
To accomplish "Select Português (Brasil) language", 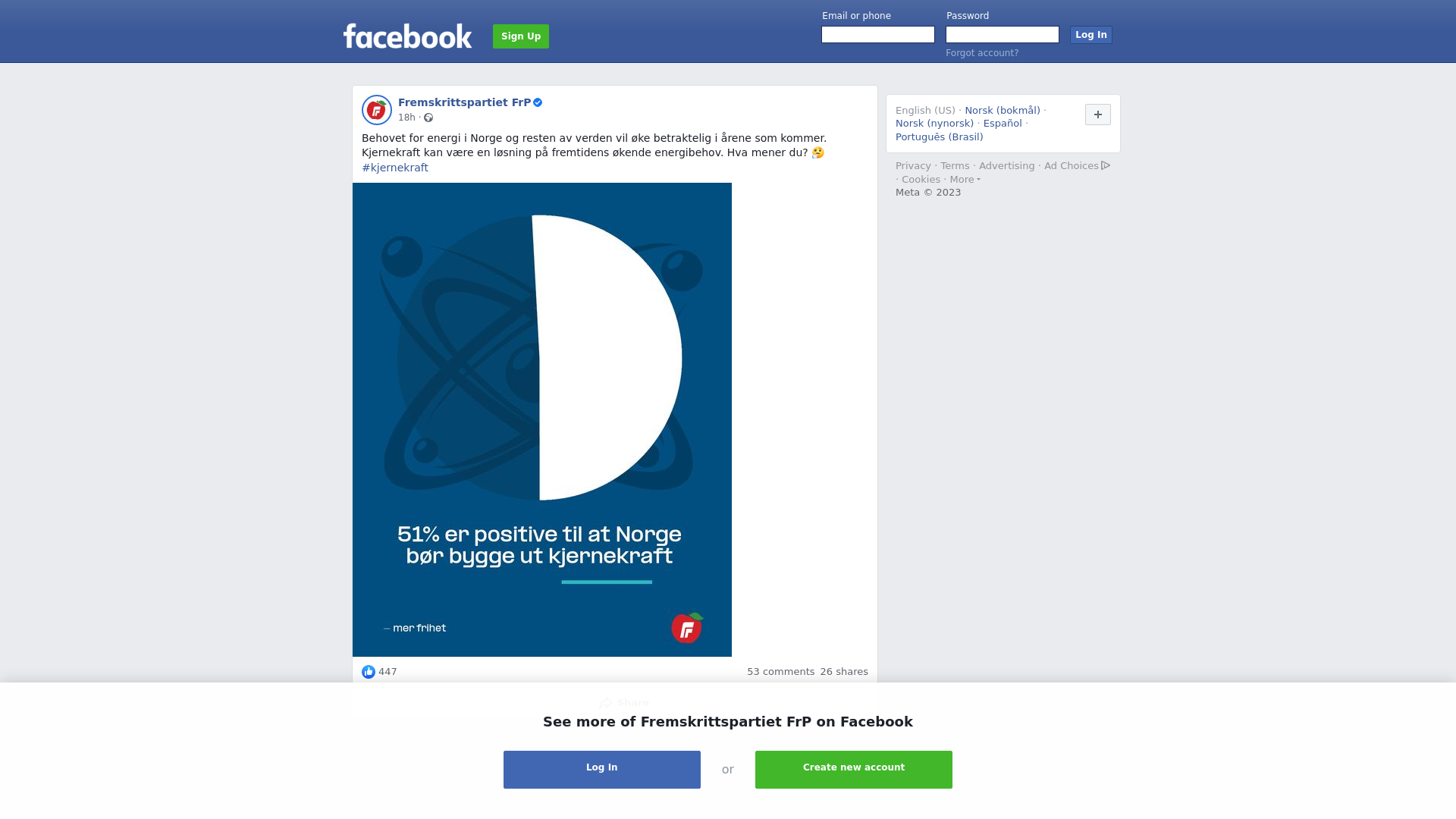I will (x=940, y=137).
